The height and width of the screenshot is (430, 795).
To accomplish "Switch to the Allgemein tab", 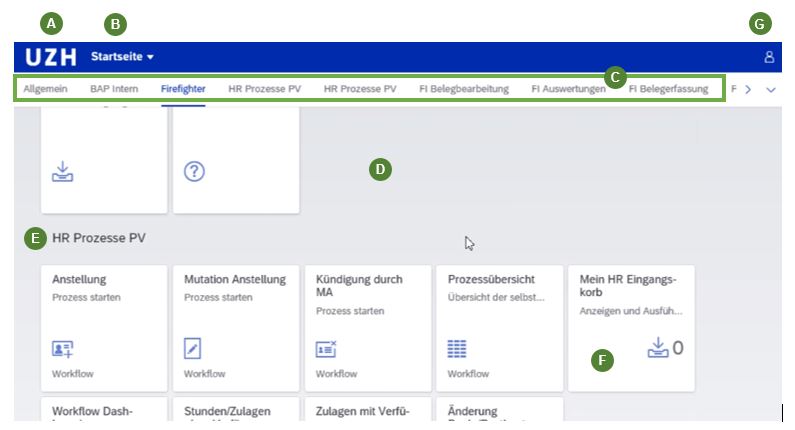I will 45,89.
